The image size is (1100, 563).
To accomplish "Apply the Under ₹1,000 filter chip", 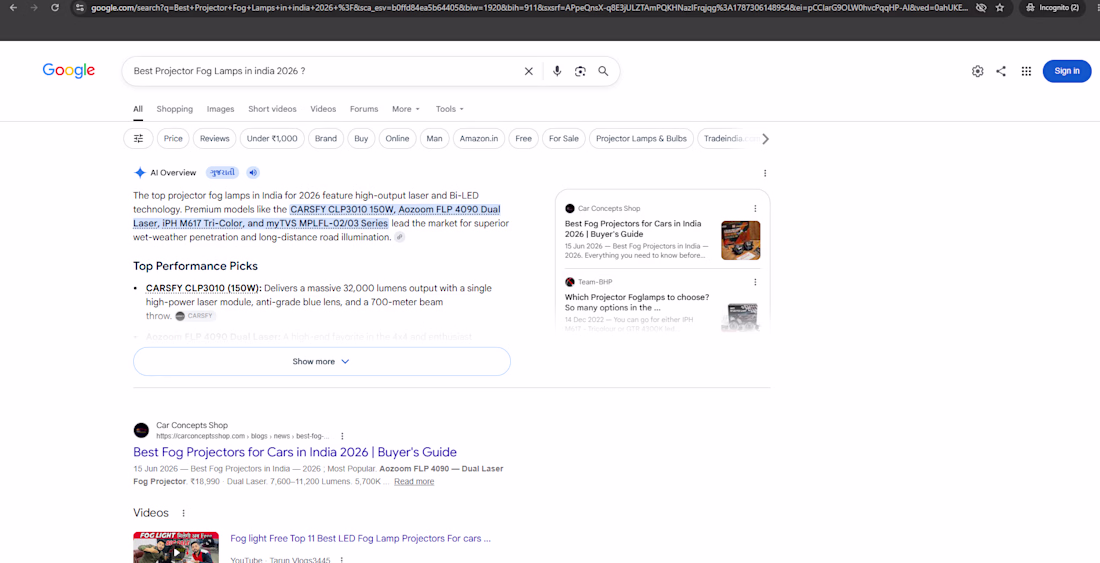I will coord(272,139).
